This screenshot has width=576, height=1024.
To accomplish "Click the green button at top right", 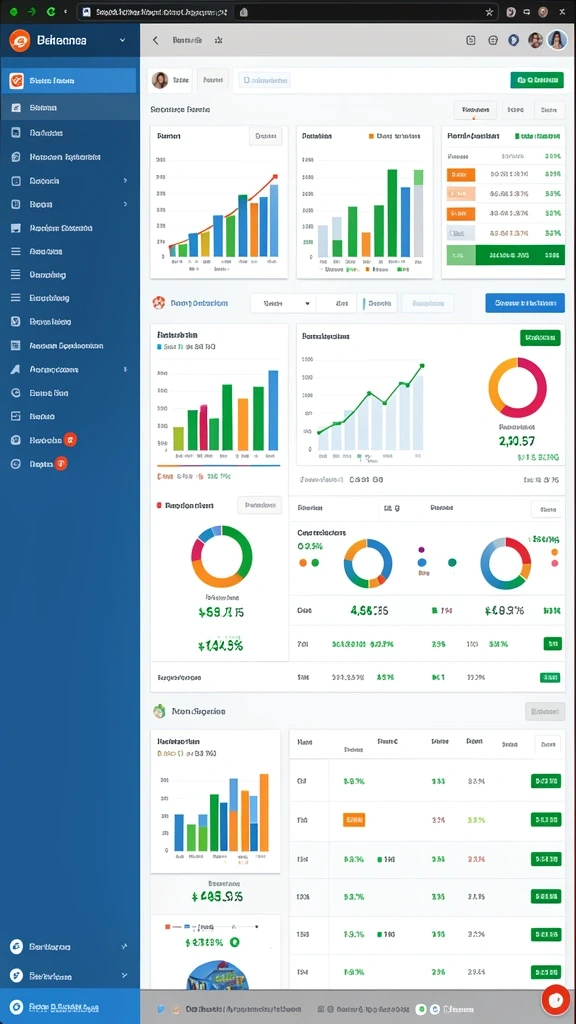I will click(537, 80).
